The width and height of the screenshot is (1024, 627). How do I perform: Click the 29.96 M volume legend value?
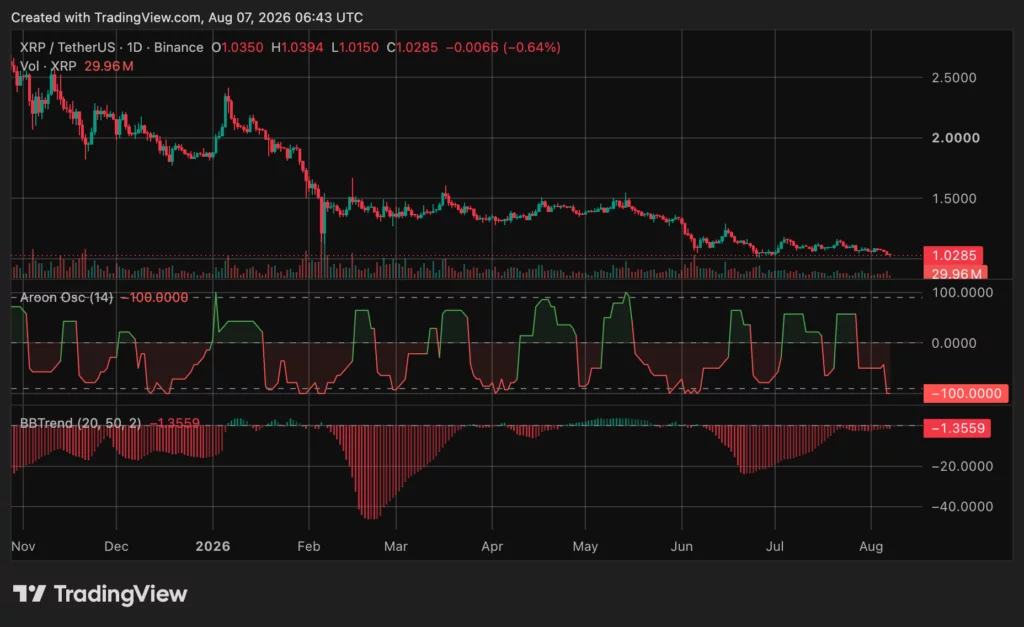(109, 66)
